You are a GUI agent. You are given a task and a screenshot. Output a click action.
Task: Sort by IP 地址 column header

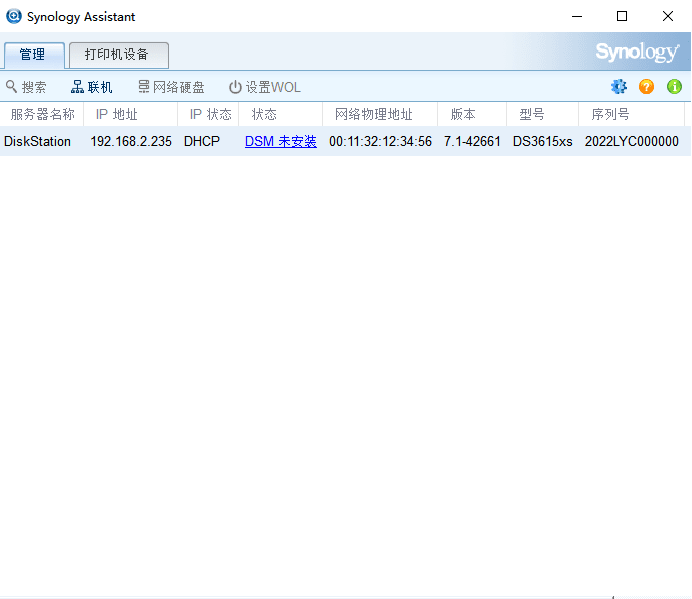click(131, 114)
